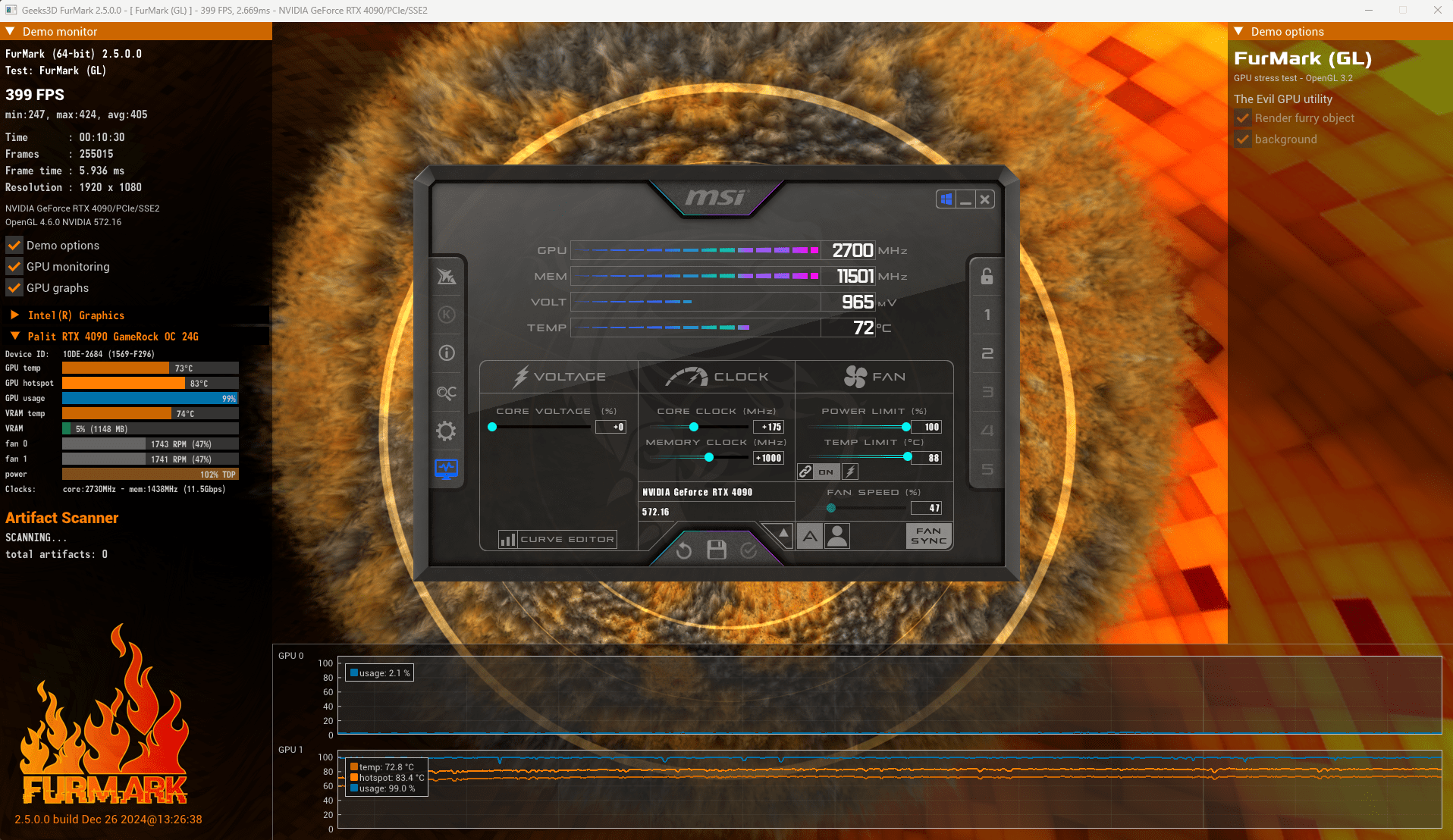Select Afterburner profile slot 1

[987, 315]
